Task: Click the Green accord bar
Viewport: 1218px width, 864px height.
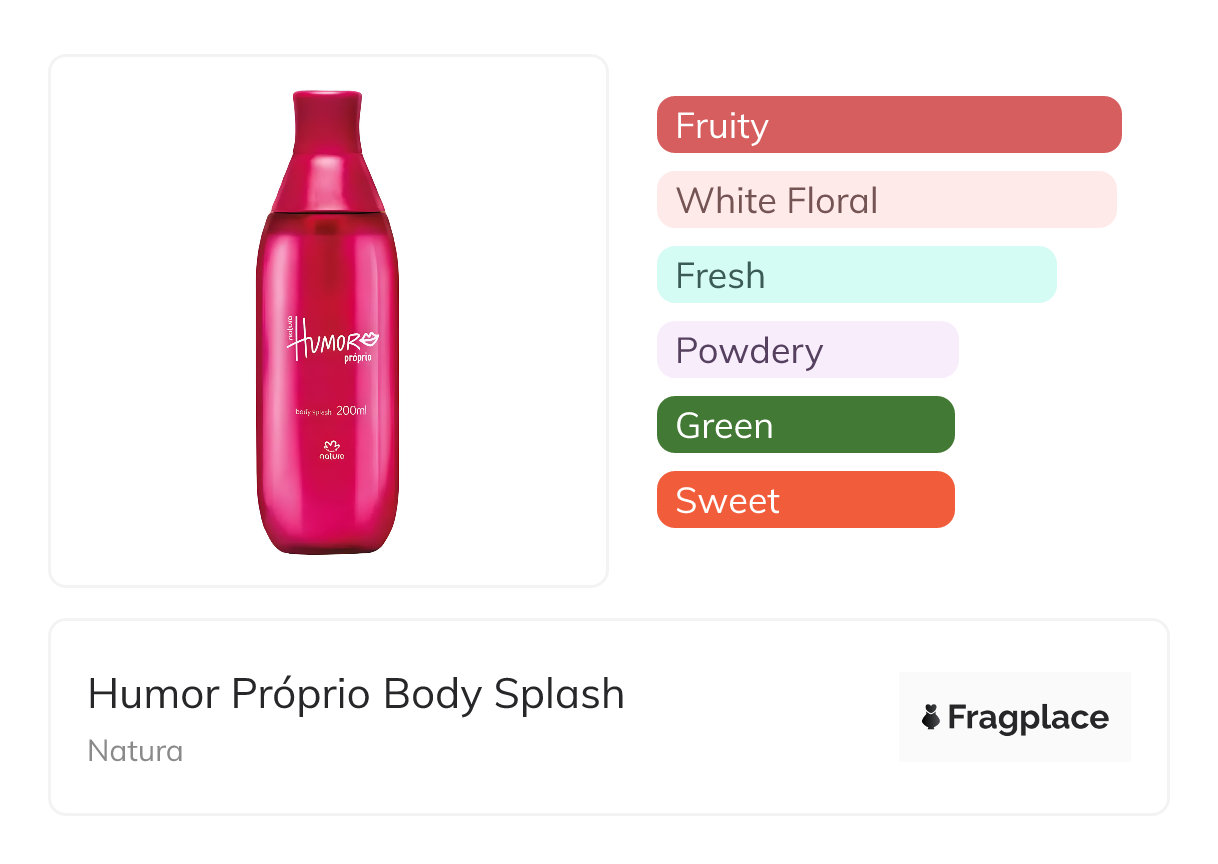Action: (805, 425)
